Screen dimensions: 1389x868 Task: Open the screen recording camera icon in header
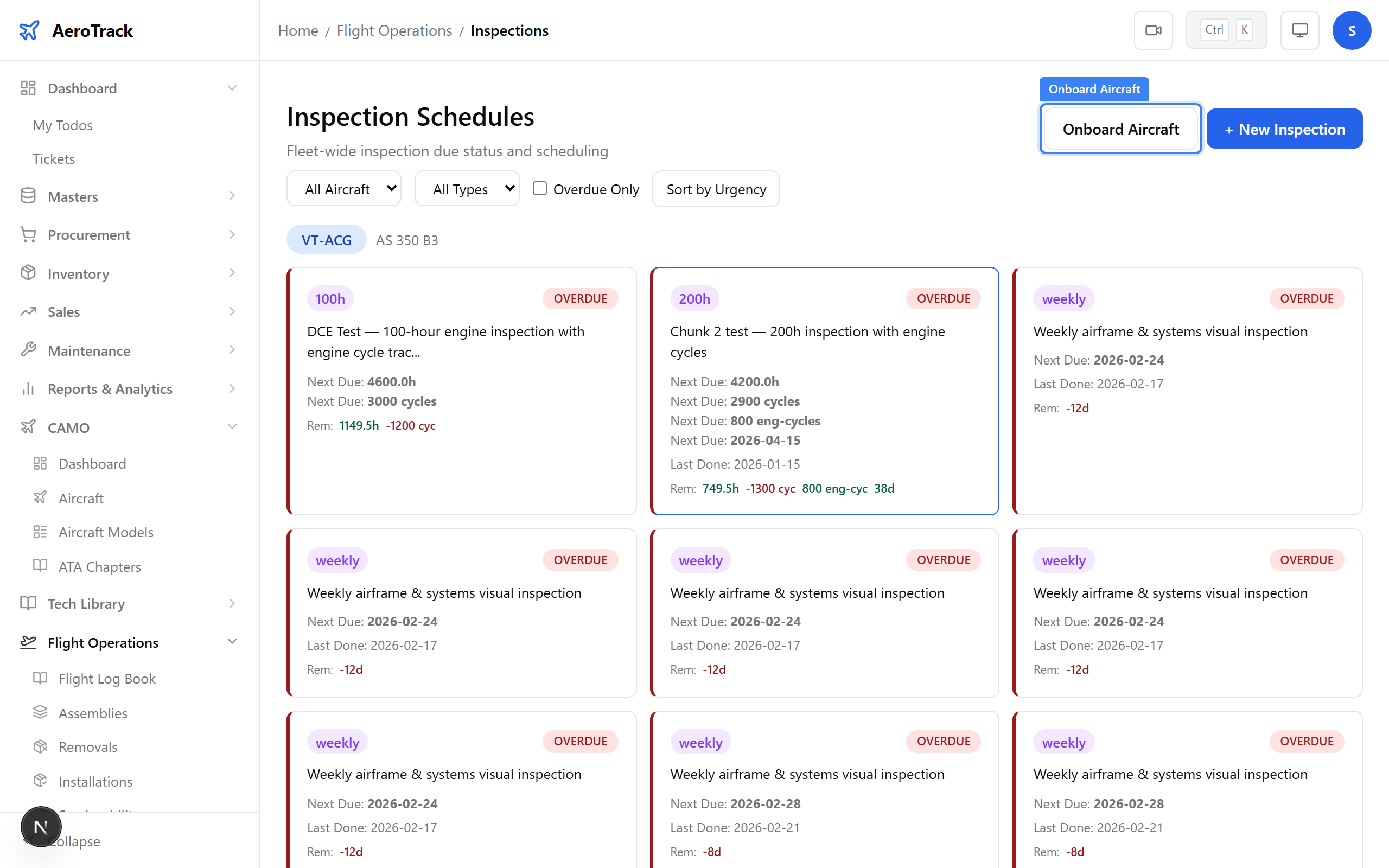pos(1153,30)
